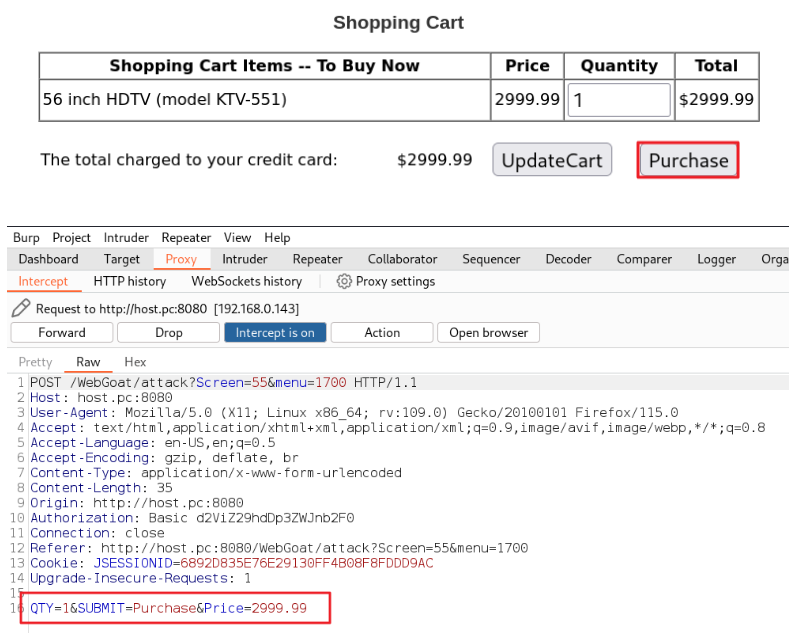Screen dimensions: 789x636
Task: Click the Authorization Basic header line
Action: (192, 518)
